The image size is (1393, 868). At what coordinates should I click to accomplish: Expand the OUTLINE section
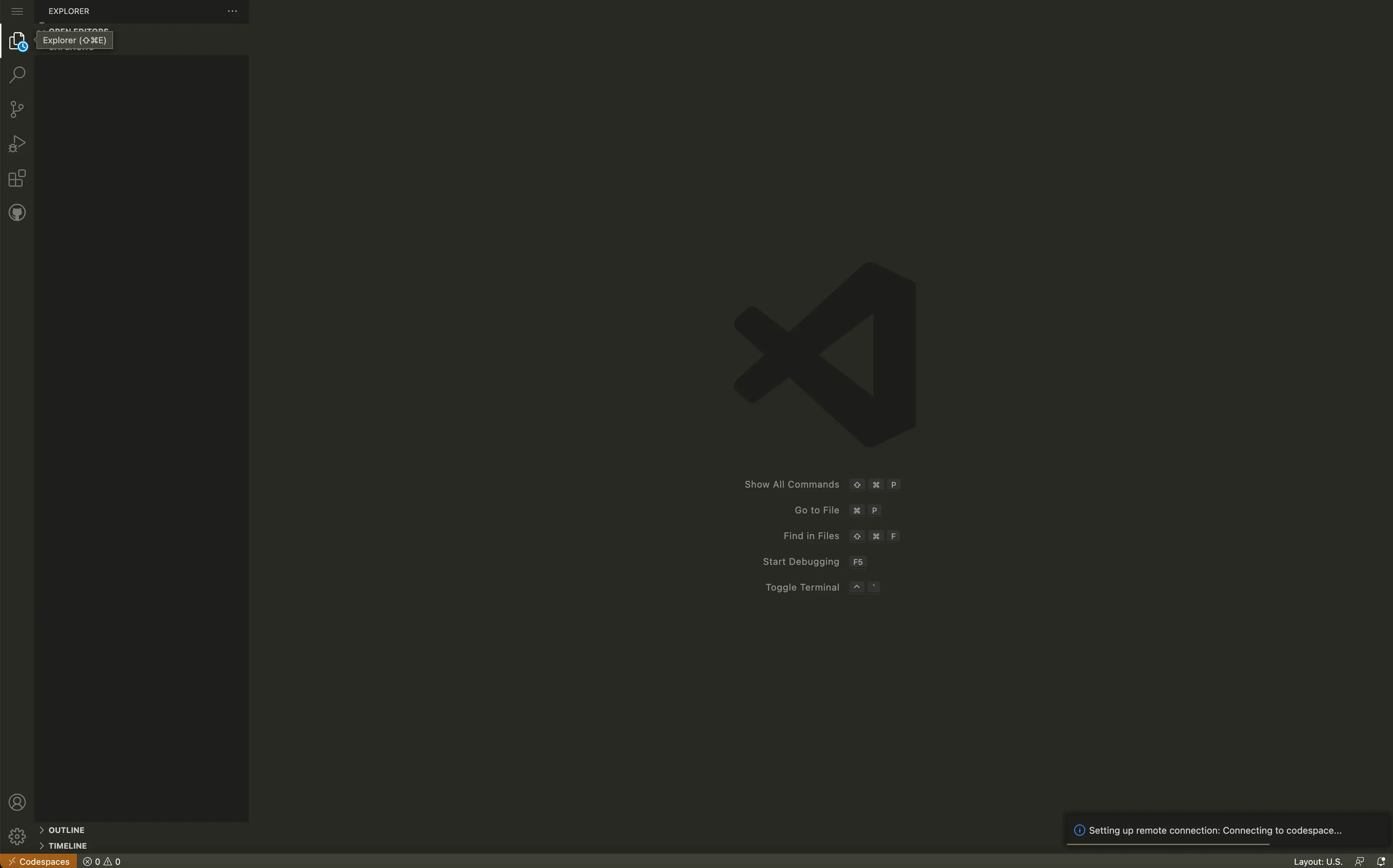(141, 829)
